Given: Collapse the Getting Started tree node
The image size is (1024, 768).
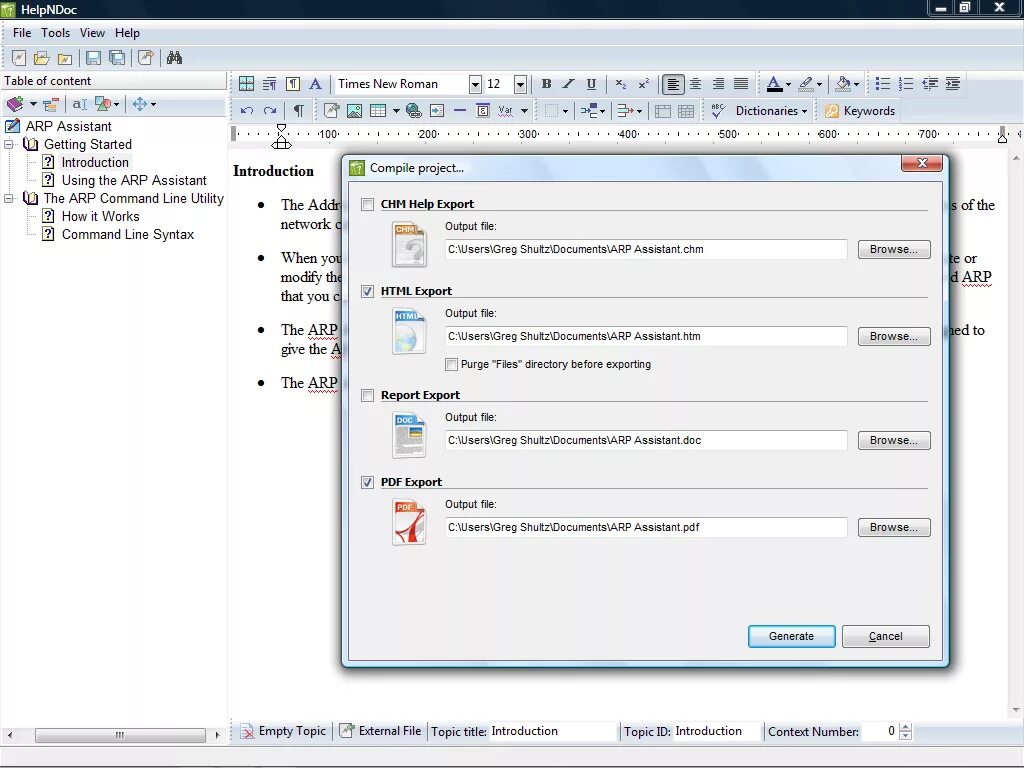Looking at the screenshot, I should tap(9, 144).
